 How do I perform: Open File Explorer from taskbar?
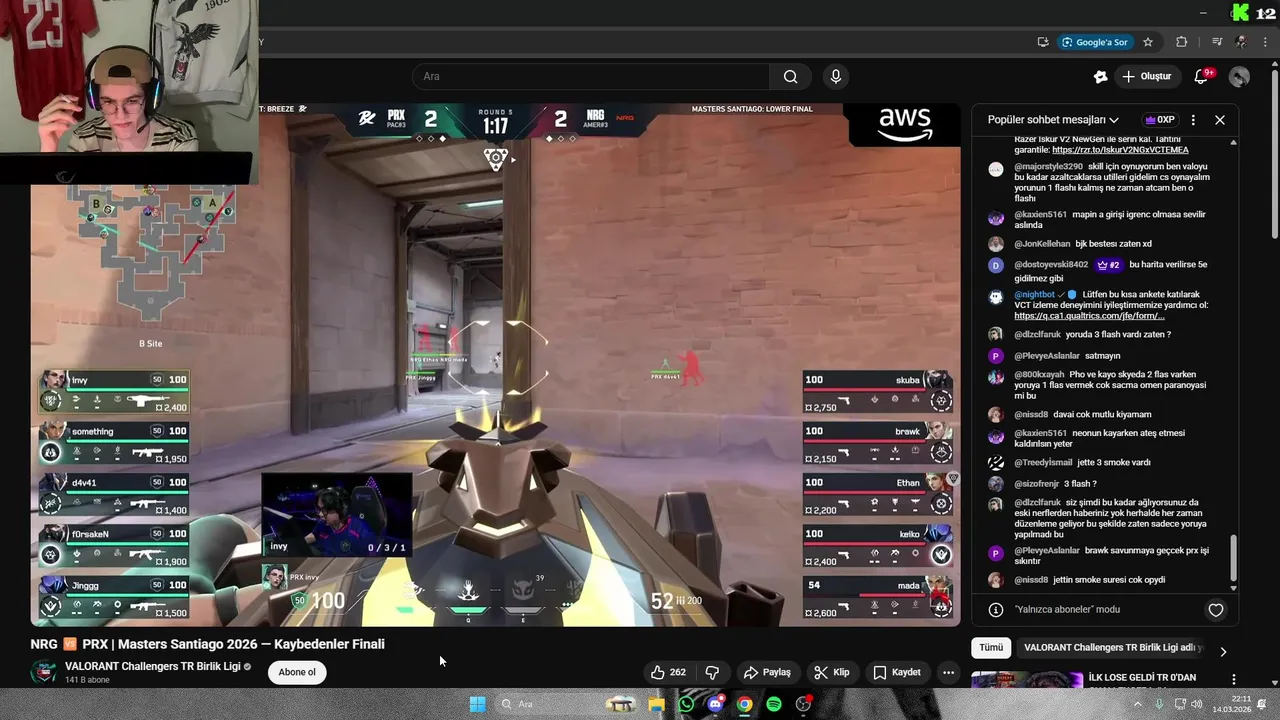coord(656,704)
